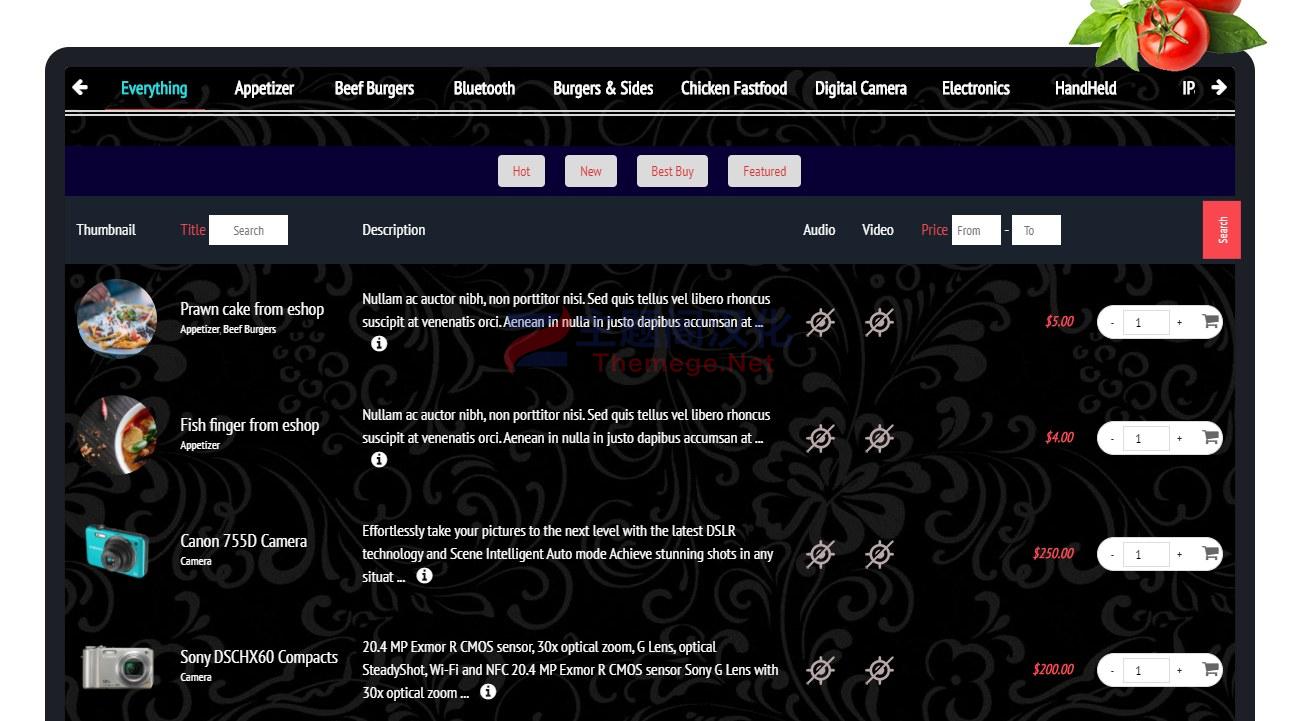Switch to the Digital Camera tab
Screen dimensions: 1299x721
click(861, 88)
